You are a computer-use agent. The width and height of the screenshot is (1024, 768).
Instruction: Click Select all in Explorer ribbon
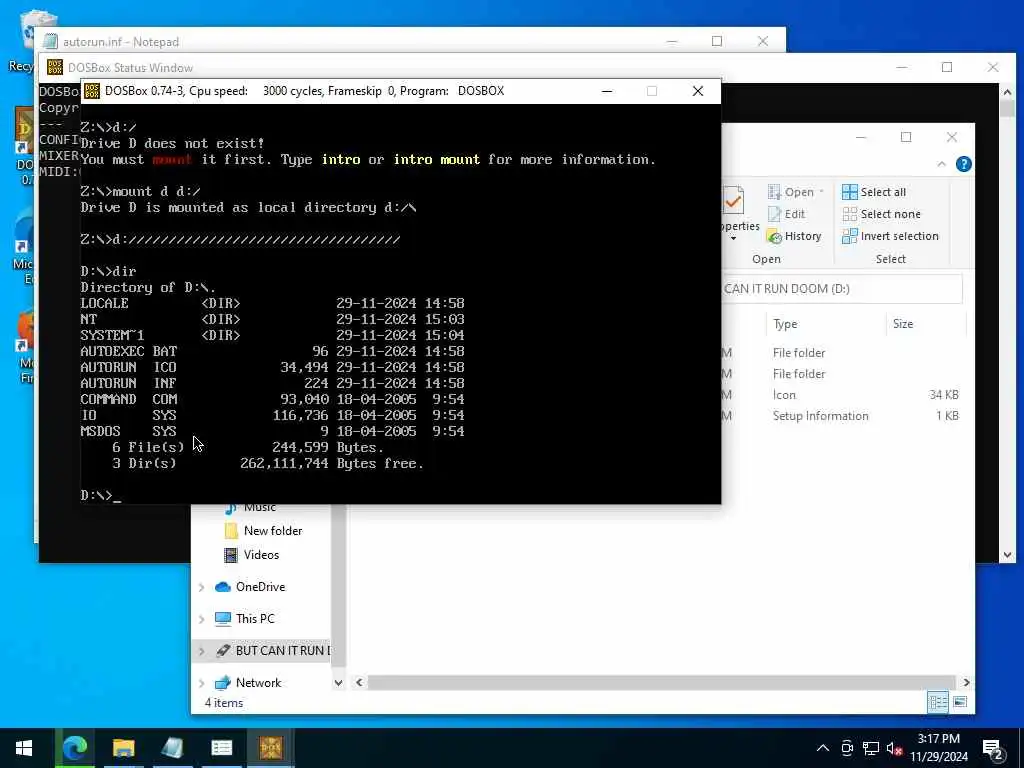pyautogui.click(x=874, y=191)
